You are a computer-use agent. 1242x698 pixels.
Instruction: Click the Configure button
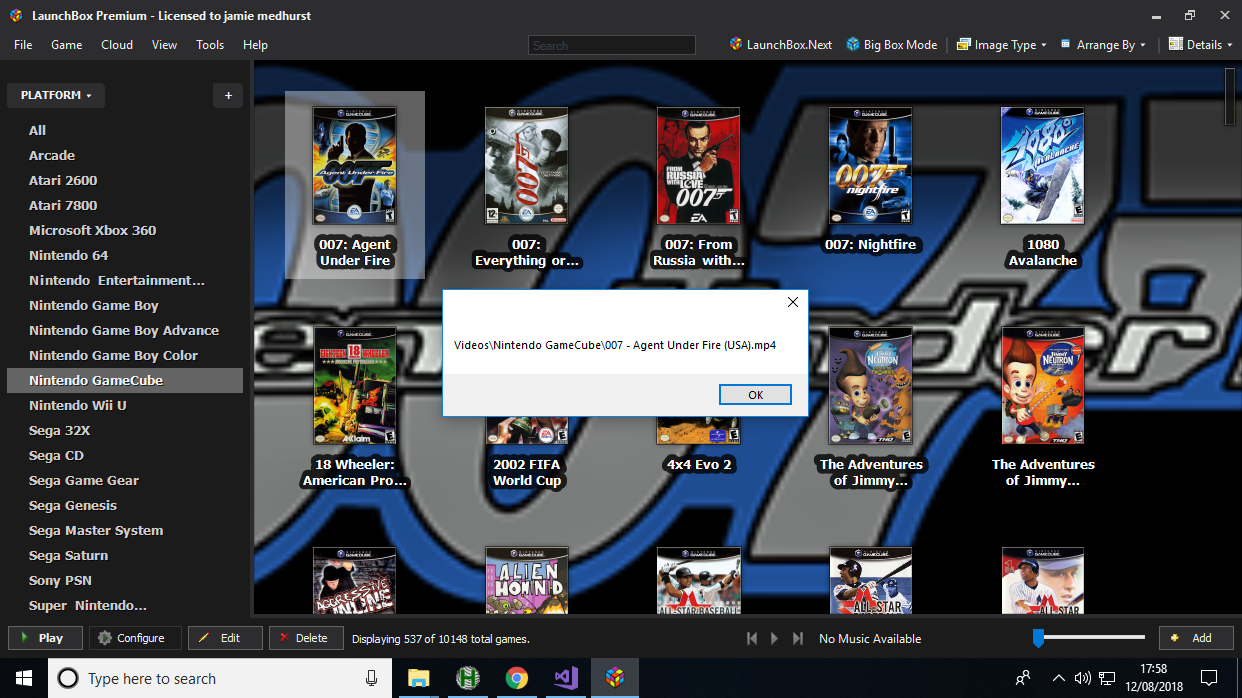135,638
